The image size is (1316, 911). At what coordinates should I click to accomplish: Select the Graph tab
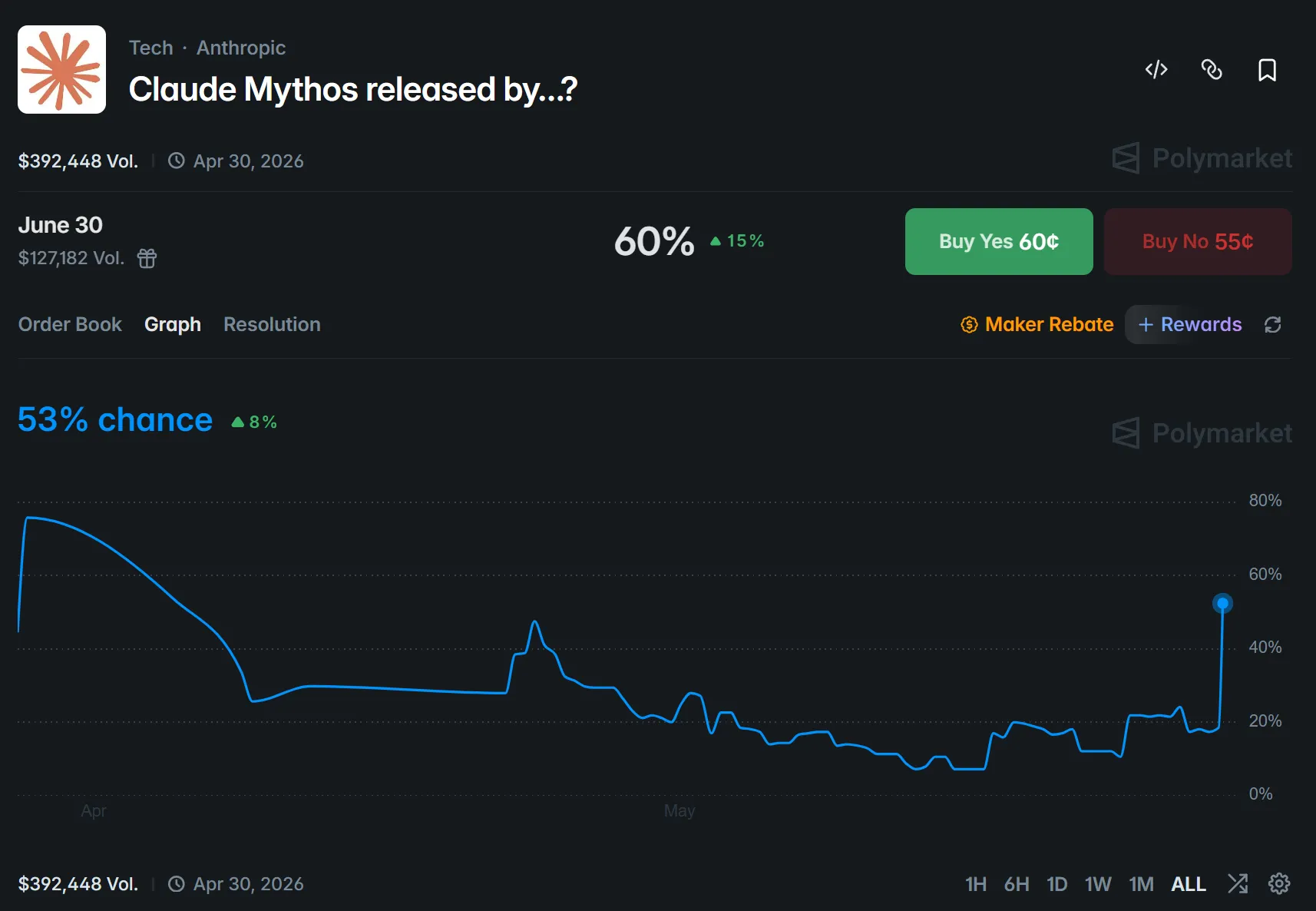(x=173, y=324)
